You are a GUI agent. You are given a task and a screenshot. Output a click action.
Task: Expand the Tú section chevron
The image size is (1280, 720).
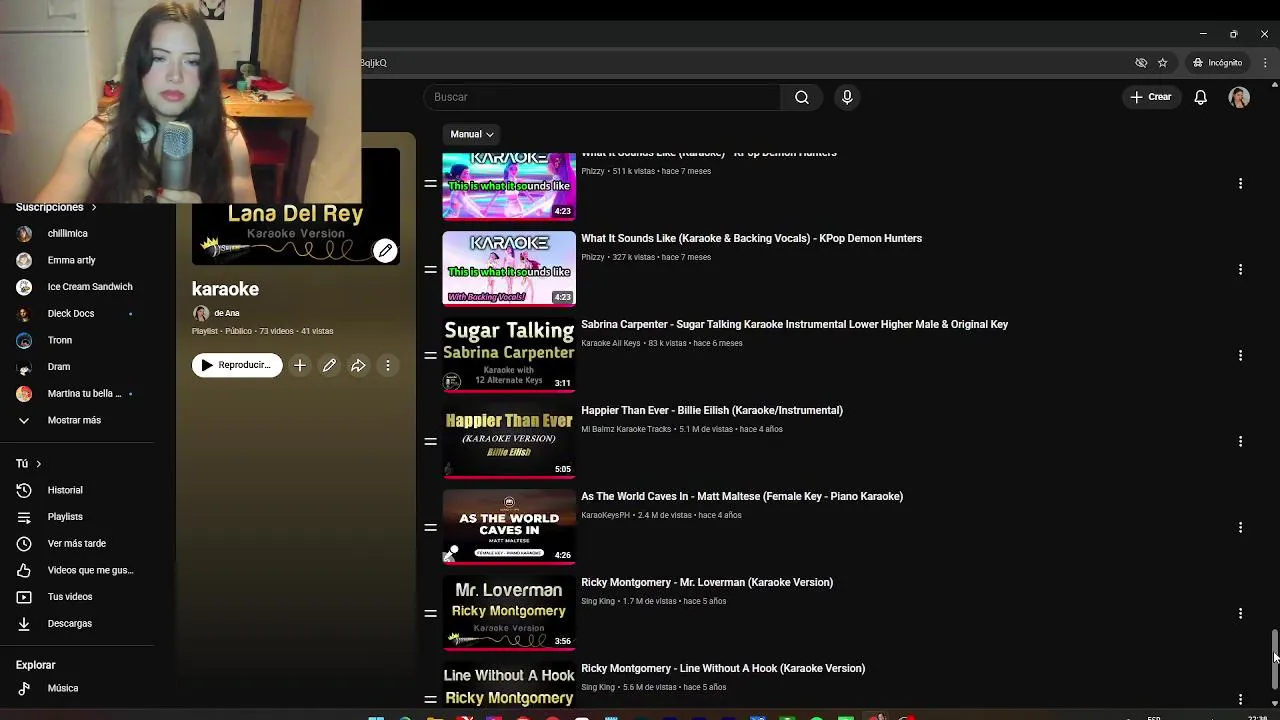(38, 464)
